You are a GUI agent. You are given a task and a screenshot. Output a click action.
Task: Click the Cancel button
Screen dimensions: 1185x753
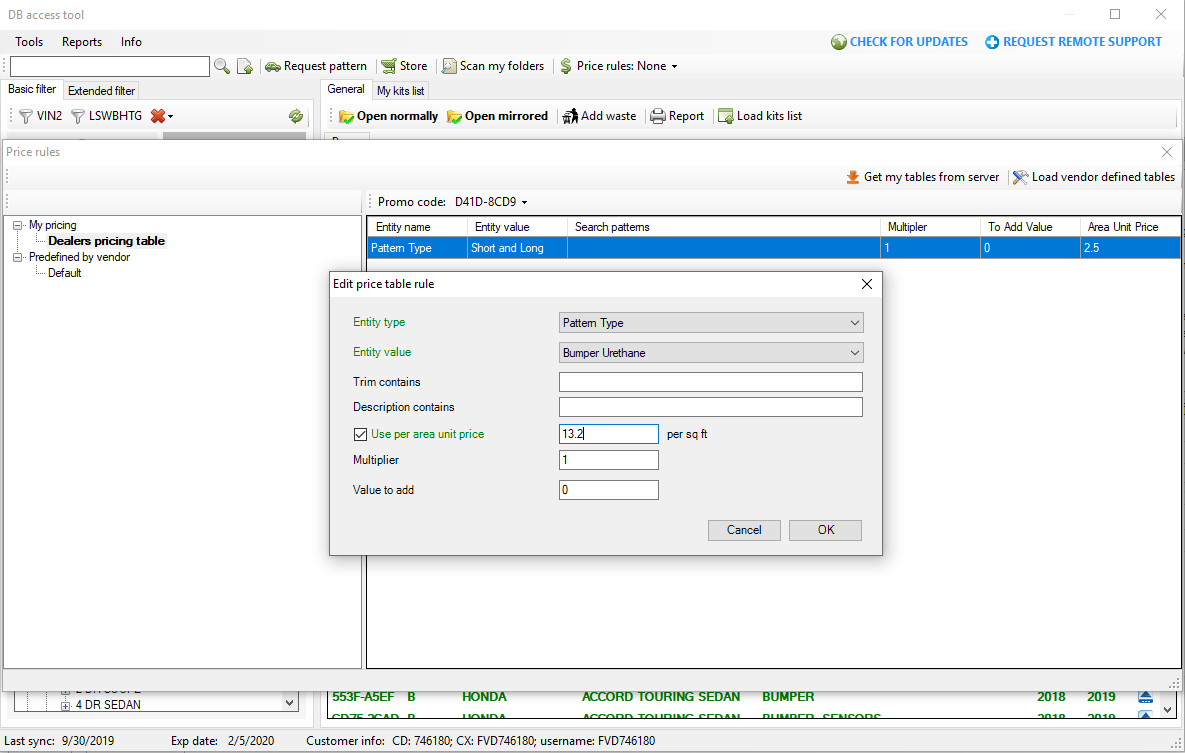pos(744,530)
